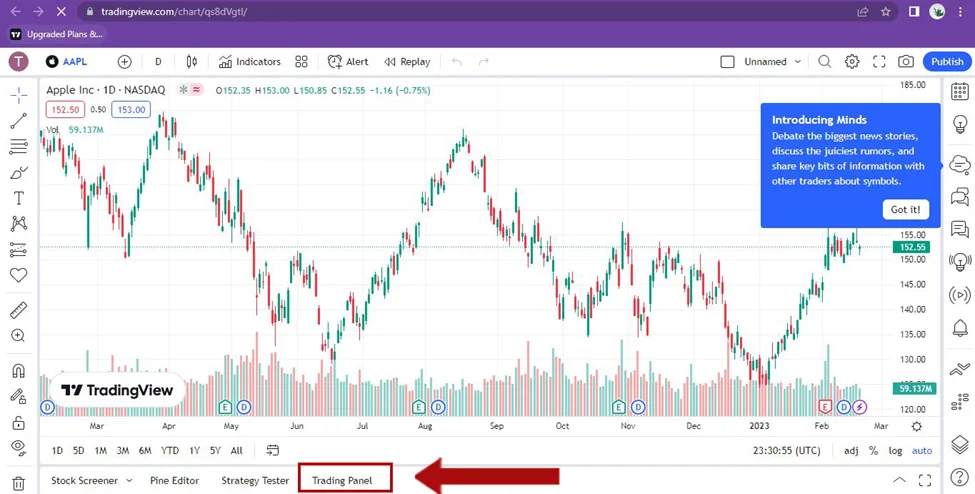Image resolution: width=975 pixels, height=494 pixels.
Task: Open the Fibonacci retracement tools
Action: [x=19, y=146]
